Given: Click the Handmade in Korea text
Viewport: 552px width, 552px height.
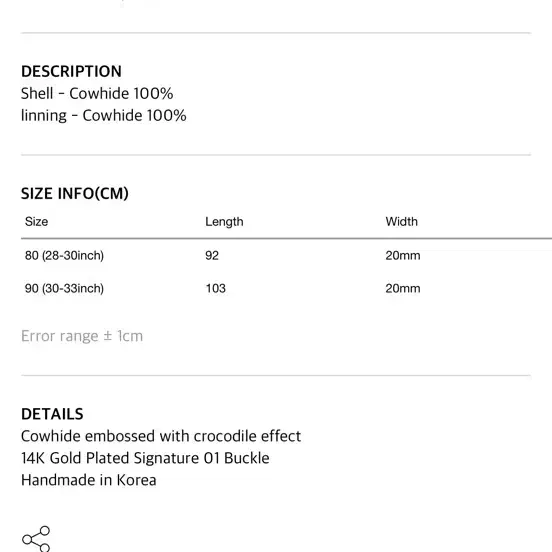Looking at the screenshot, I should (88, 480).
